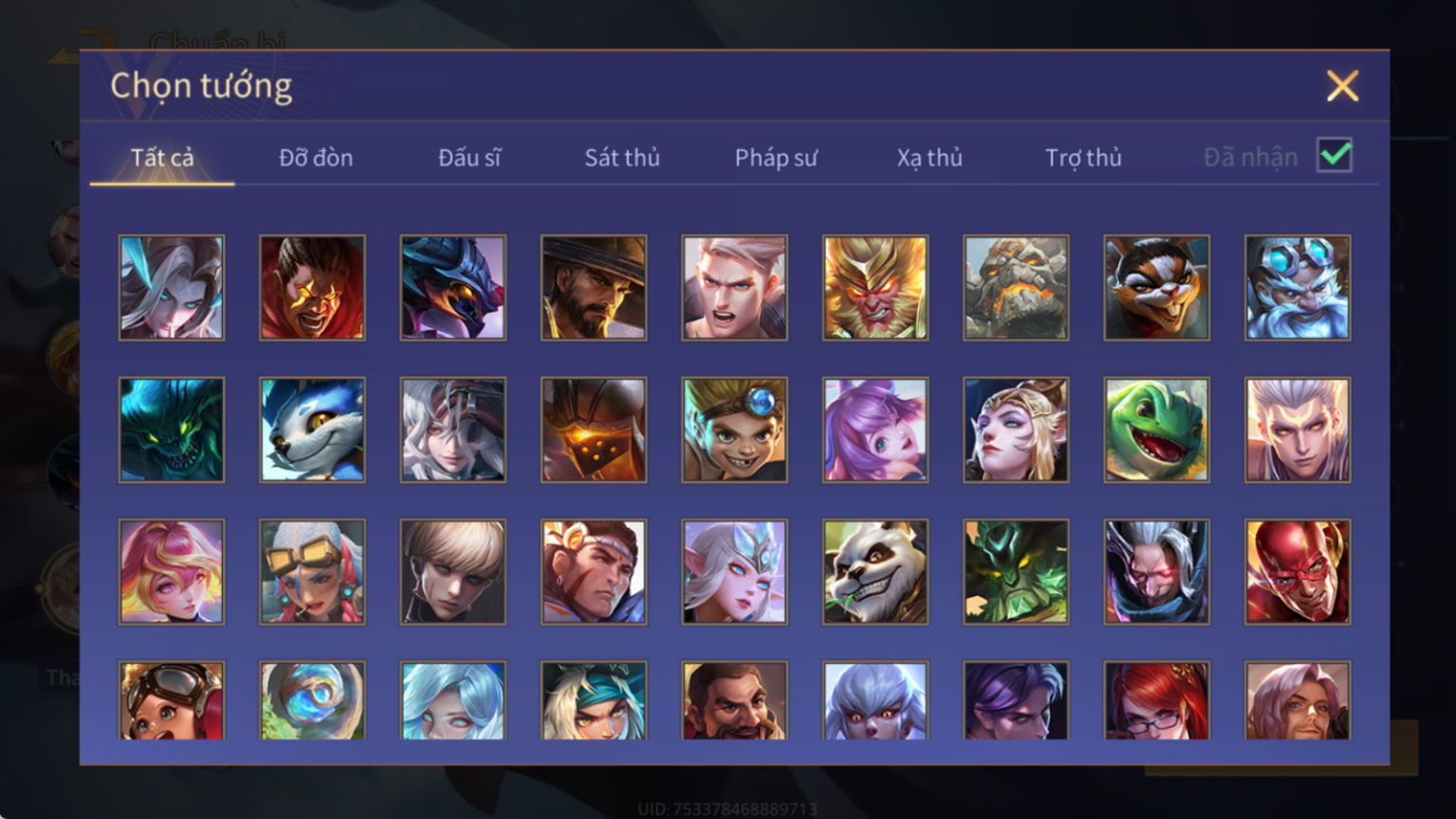Show the Sát thủ hero category
Viewport: 1456px width, 819px height.
pyautogui.click(x=622, y=158)
